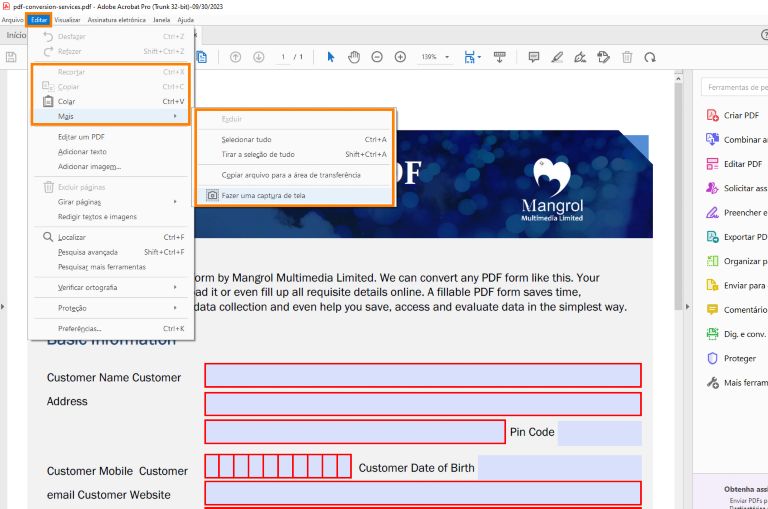Choose Selecionar tudo in submenu

pos(295,140)
